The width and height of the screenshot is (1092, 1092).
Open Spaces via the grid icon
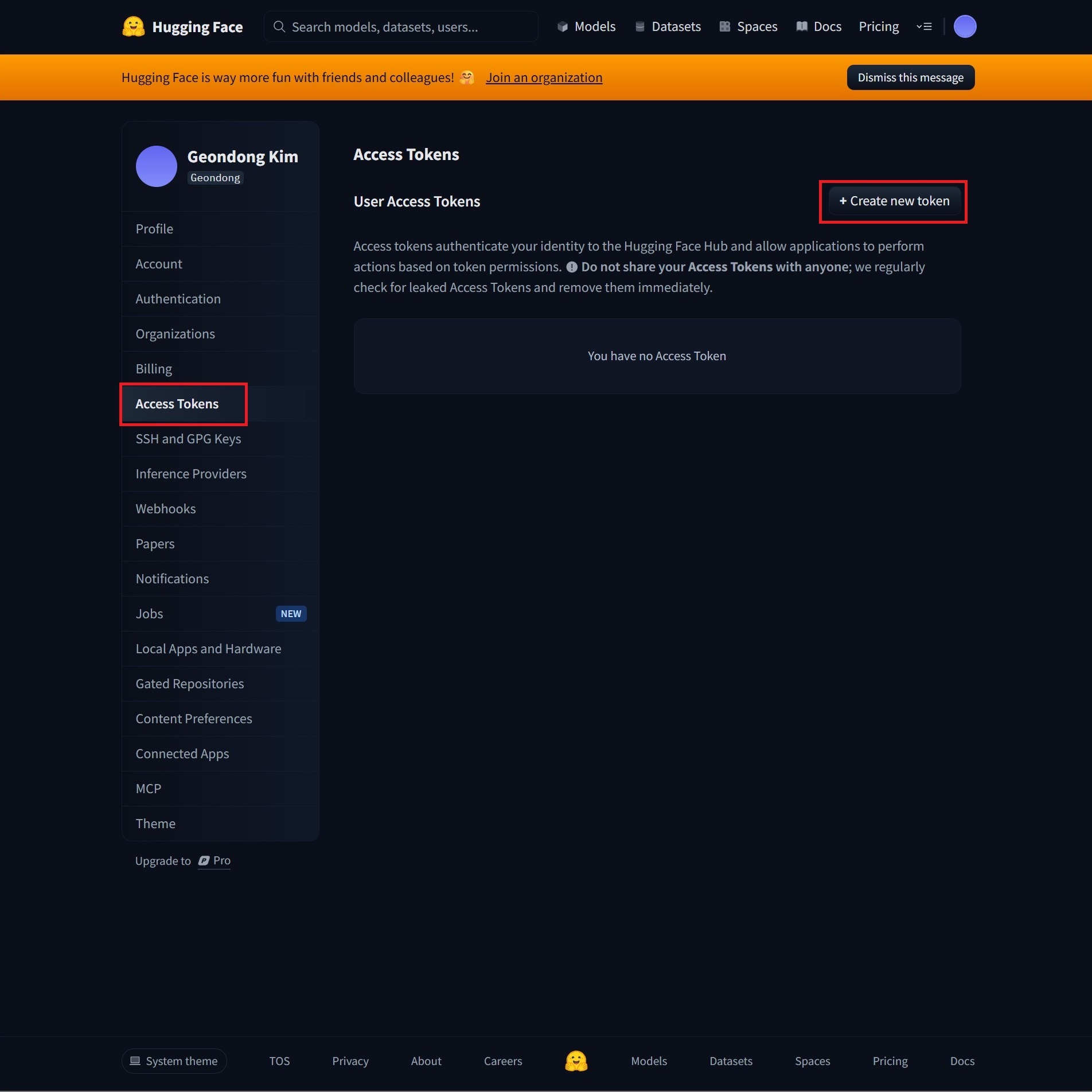tap(725, 27)
